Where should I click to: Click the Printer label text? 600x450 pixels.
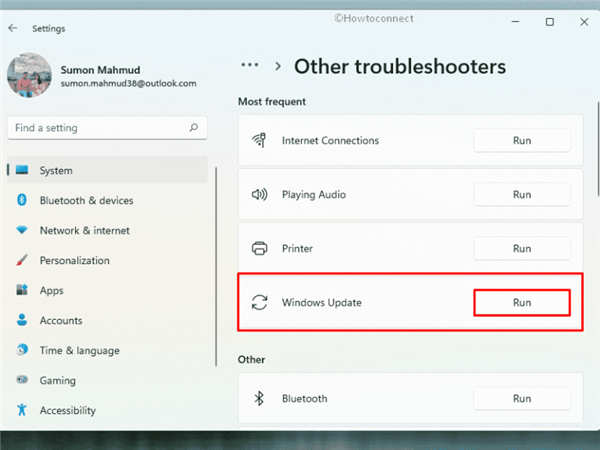(297, 249)
